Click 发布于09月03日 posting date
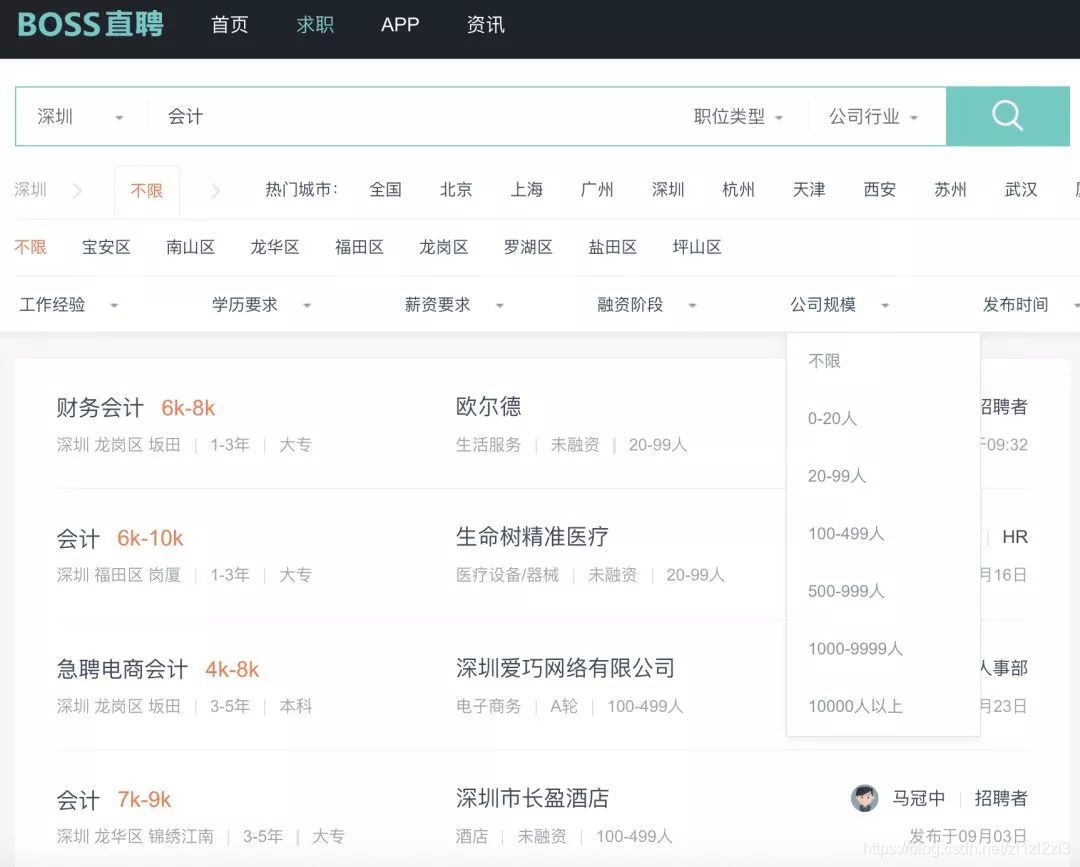1080x867 pixels. (968, 836)
